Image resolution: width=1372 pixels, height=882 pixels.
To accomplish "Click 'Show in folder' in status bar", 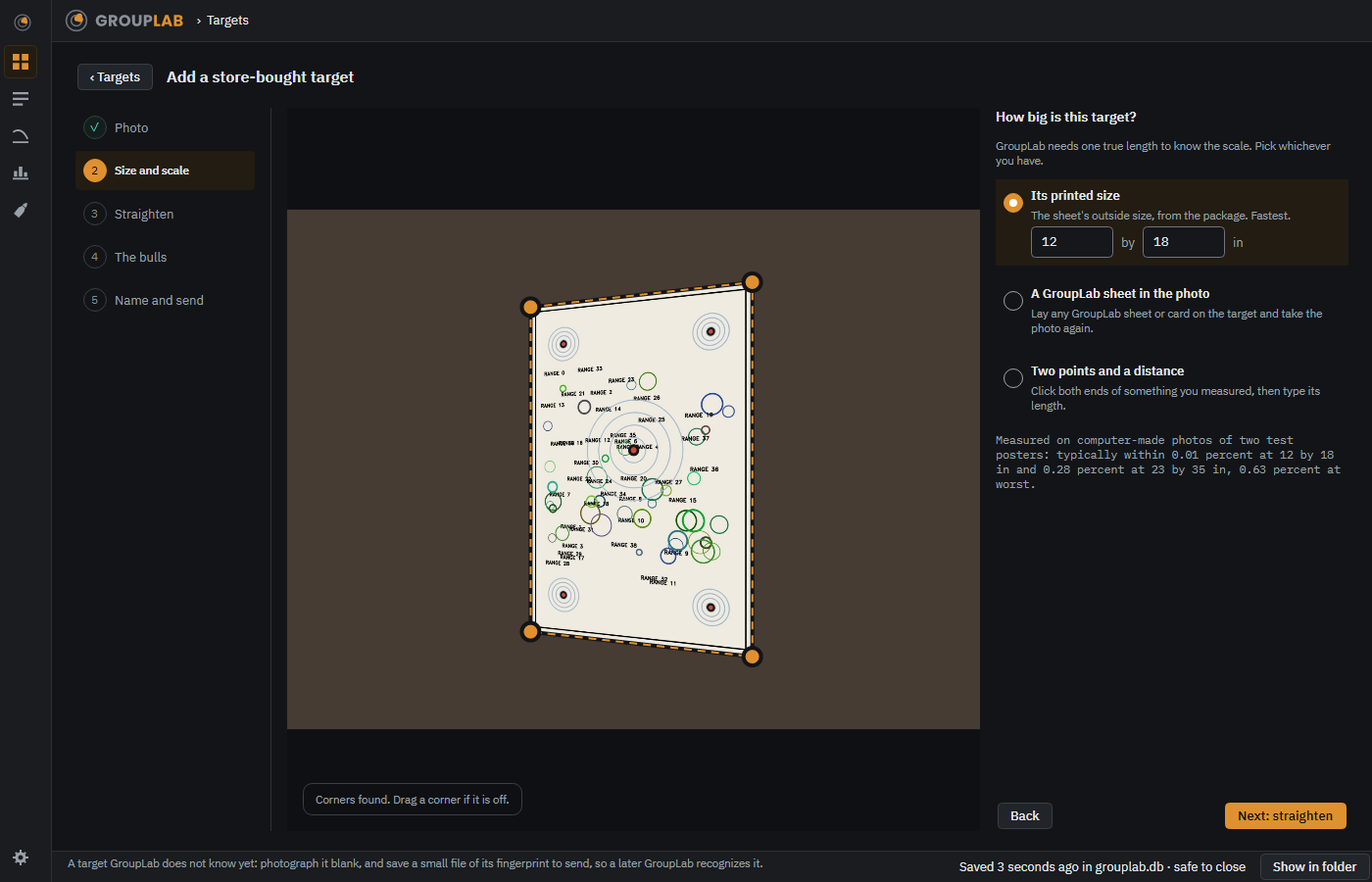I will pyautogui.click(x=1314, y=866).
